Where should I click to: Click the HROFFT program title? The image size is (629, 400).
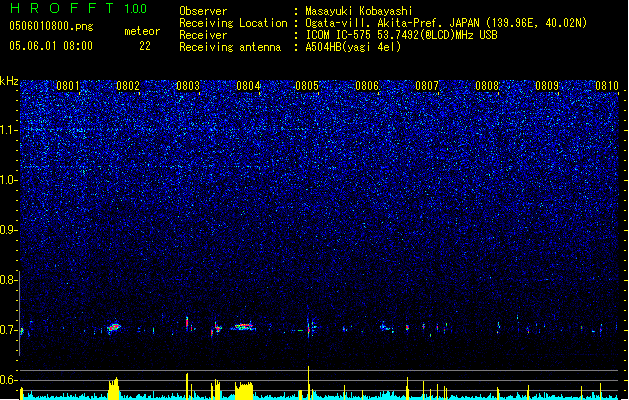(x=61, y=8)
